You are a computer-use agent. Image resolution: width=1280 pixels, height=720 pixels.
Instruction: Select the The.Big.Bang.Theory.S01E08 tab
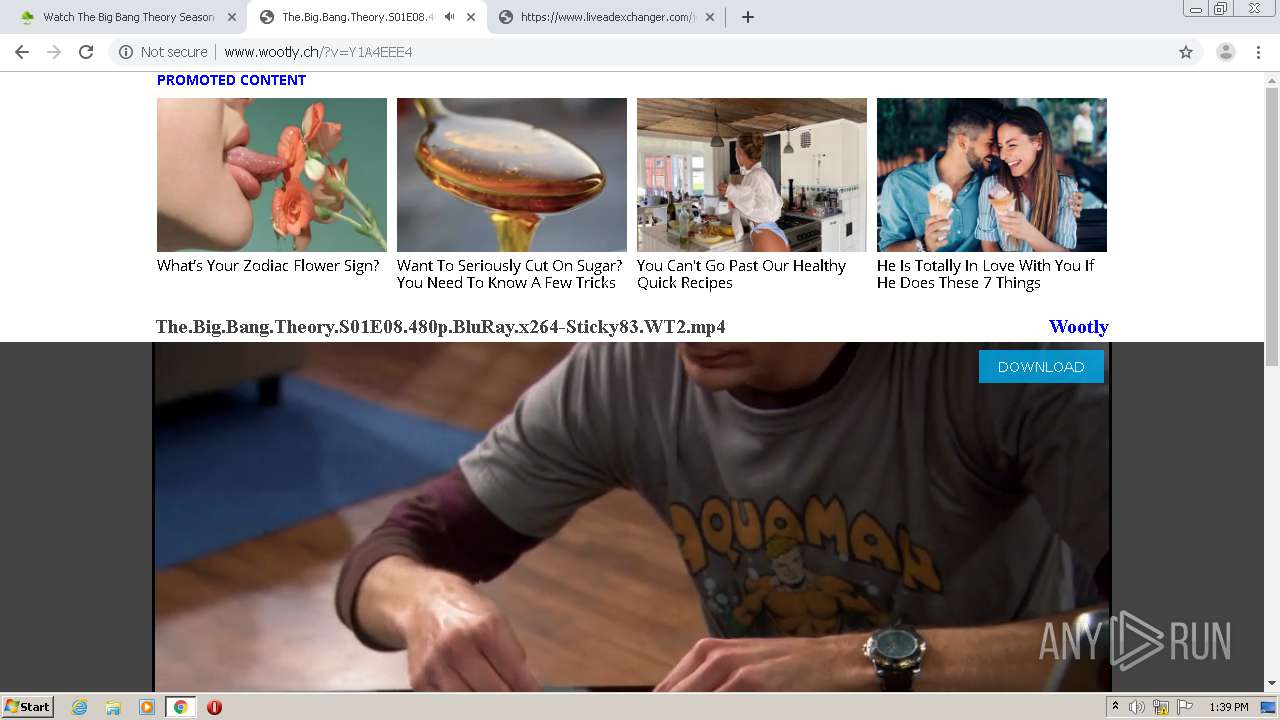point(356,17)
